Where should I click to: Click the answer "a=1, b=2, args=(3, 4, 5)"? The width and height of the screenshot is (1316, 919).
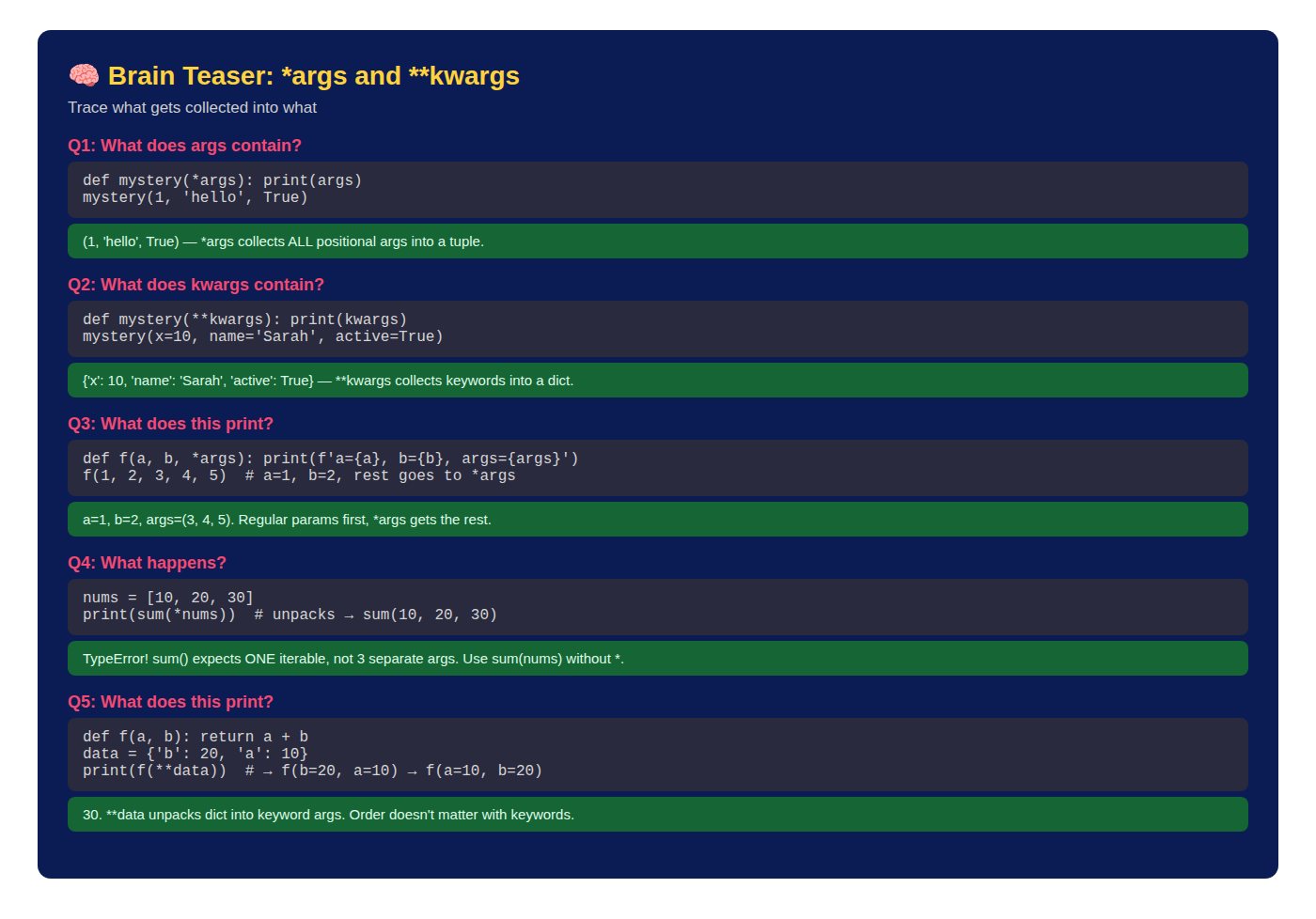coord(658,520)
